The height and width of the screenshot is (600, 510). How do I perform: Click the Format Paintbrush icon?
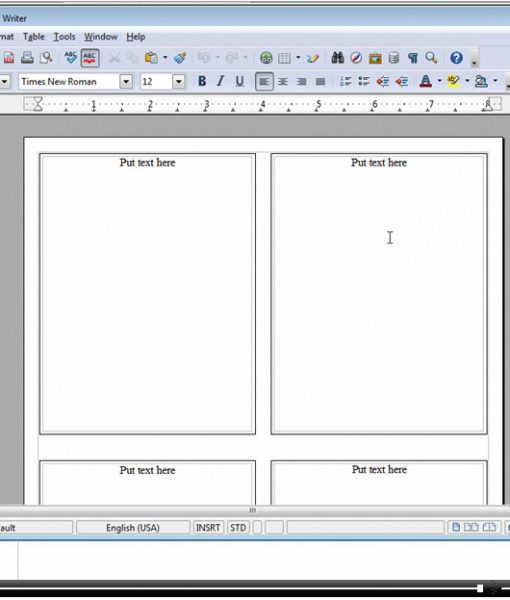click(180, 58)
